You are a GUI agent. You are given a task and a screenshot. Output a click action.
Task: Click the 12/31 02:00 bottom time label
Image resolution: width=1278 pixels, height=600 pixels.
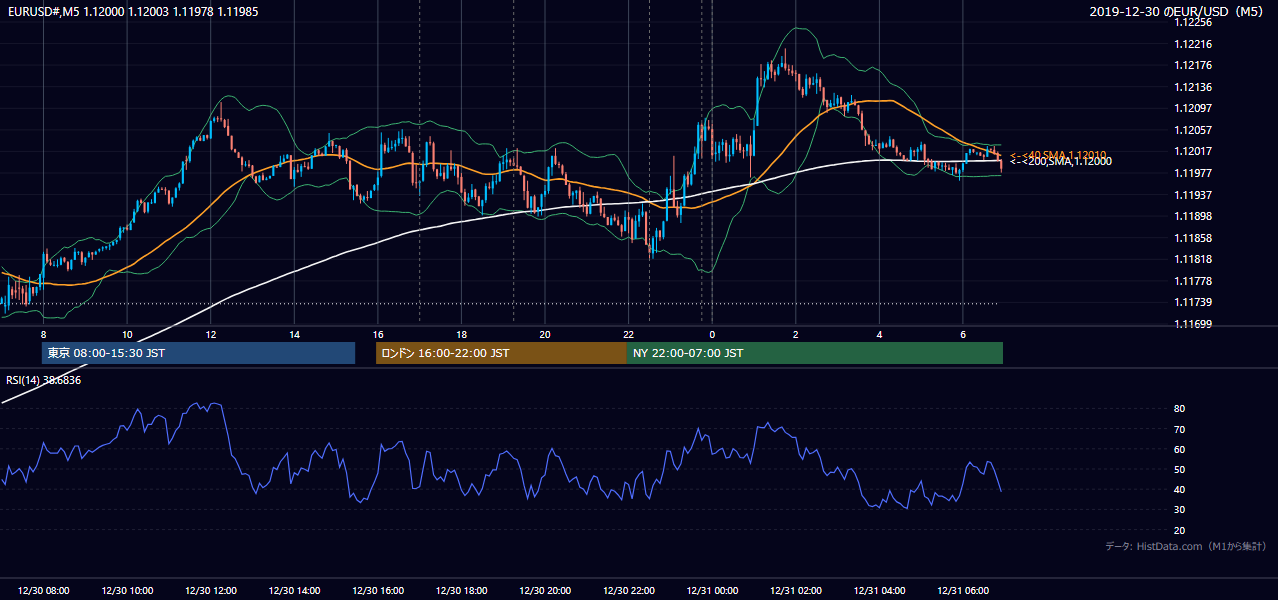[x=795, y=591]
